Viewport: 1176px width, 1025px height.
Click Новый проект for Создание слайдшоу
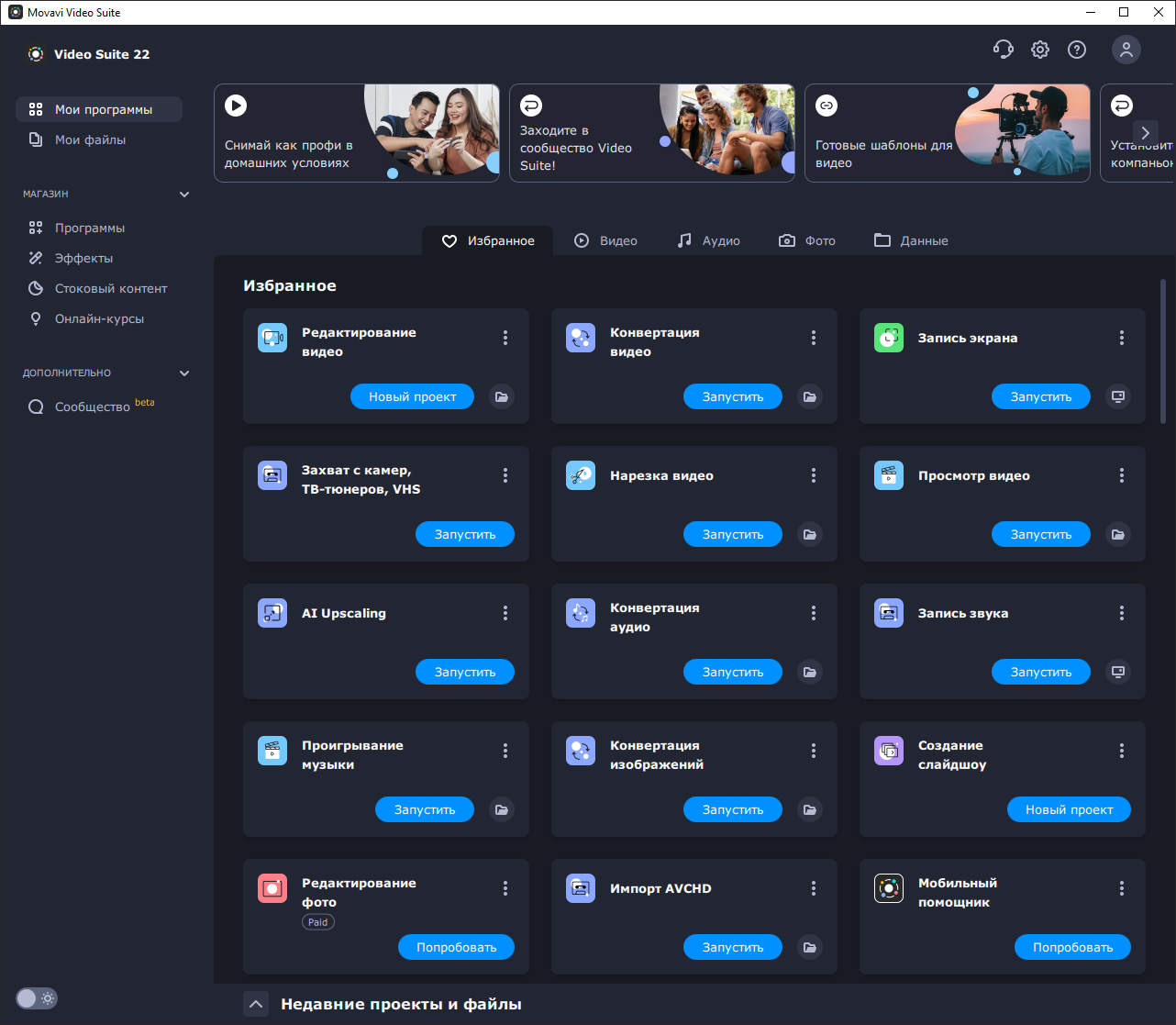coord(1069,809)
